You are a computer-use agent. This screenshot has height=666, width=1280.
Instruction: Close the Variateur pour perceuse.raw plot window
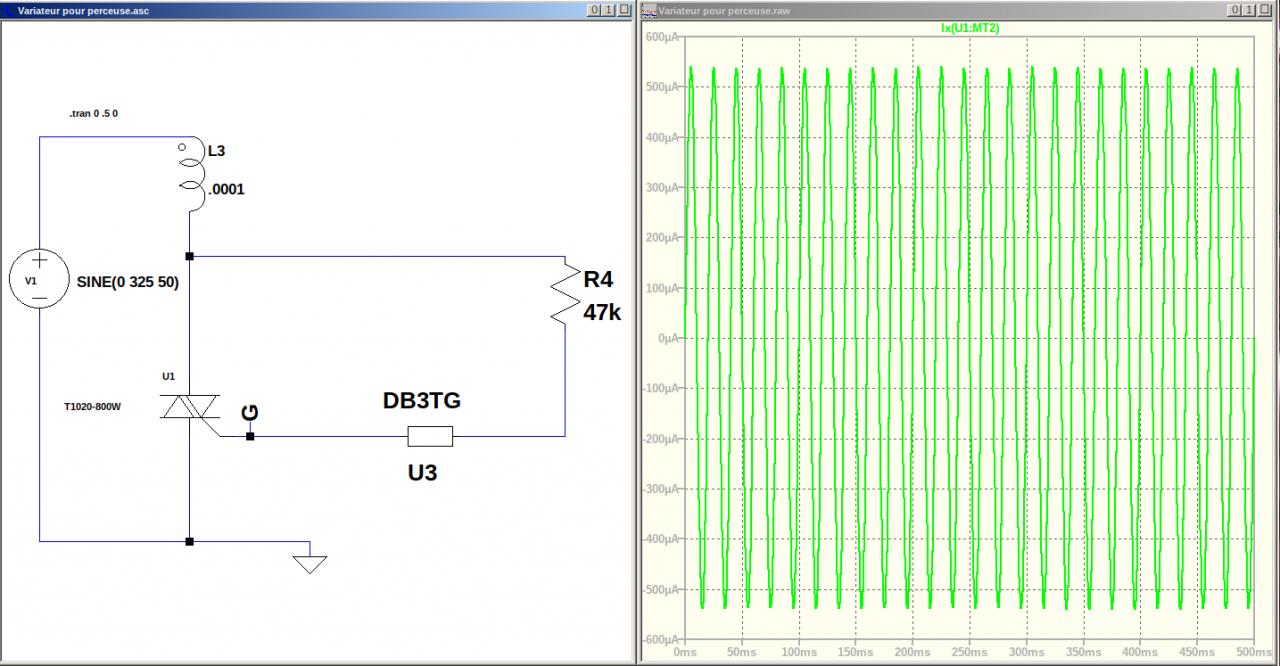pos(1266,9)
